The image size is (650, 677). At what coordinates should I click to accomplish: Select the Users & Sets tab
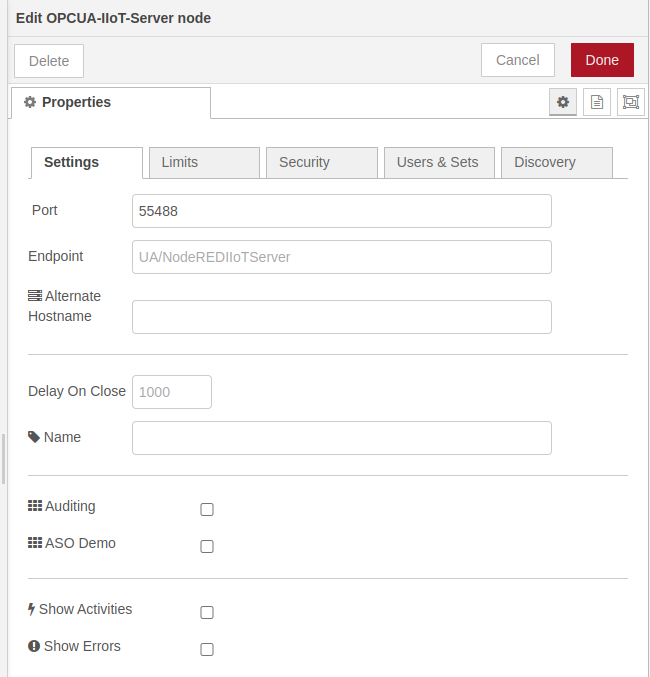click(x=438, y=162)
